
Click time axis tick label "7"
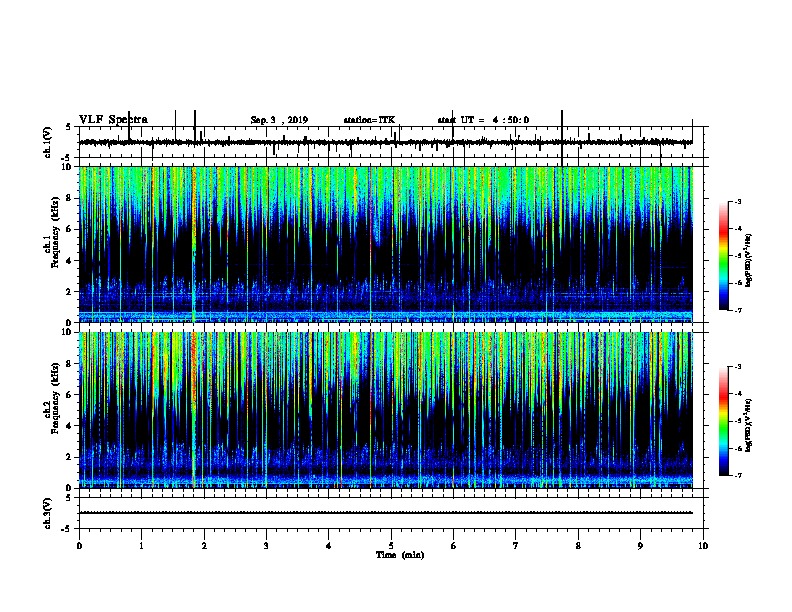[516, 546]
